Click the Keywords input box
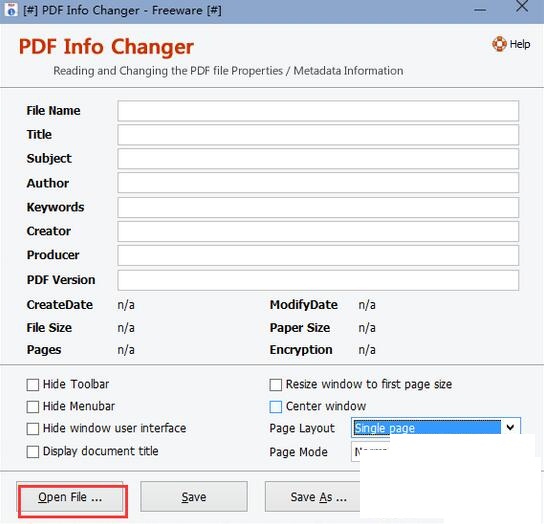The image size is (544, 524). (318, 208)
